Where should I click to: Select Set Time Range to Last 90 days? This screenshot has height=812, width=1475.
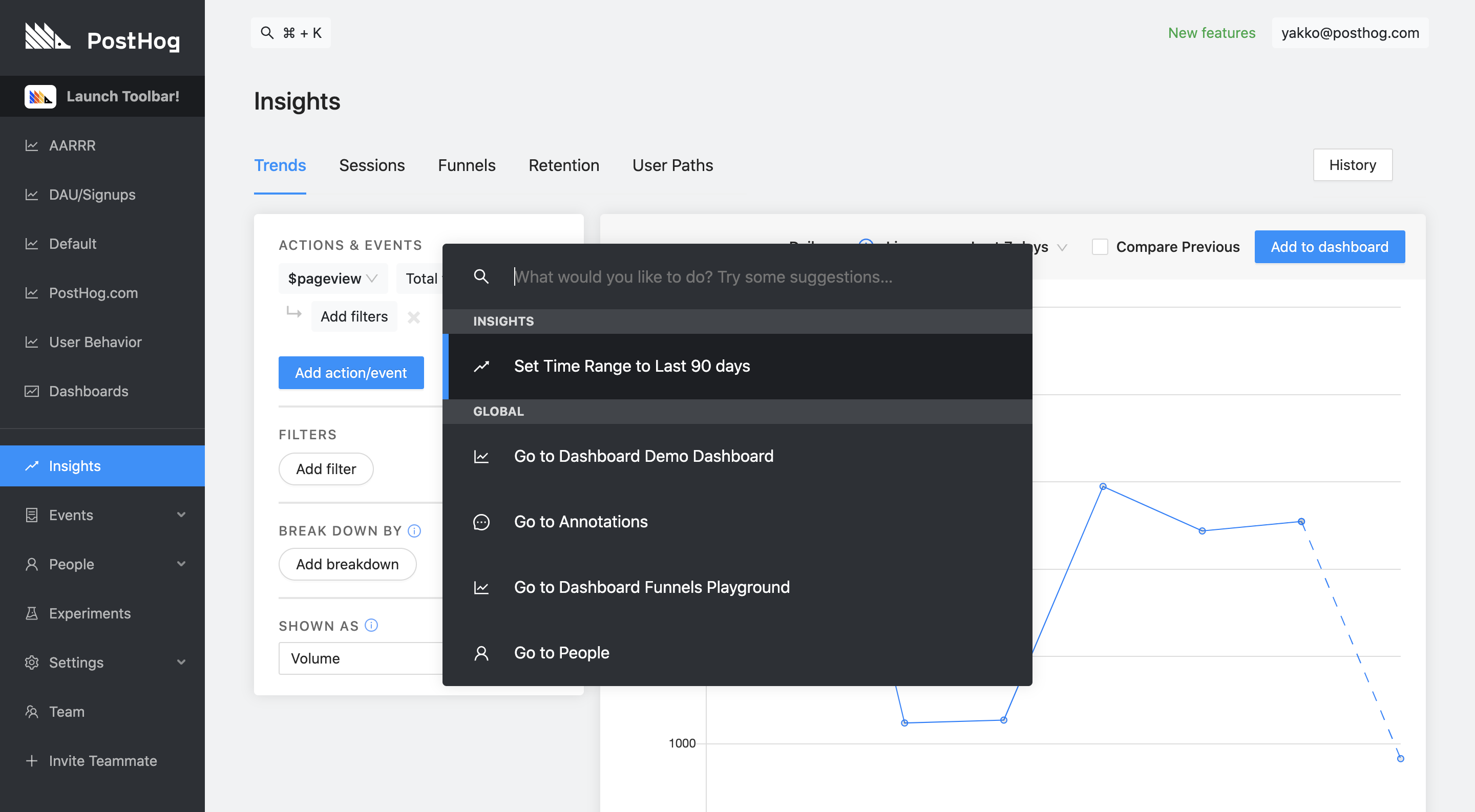tap(631, 366)
